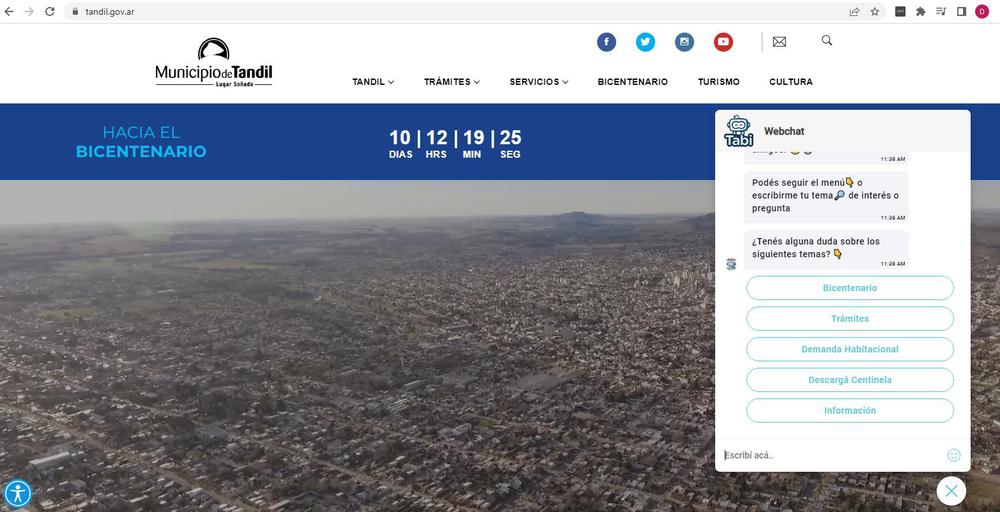The height and width of the screenshot is (512, 1000).
Task: Open the emoji picker smiley icon
Action: click(954, 455)
